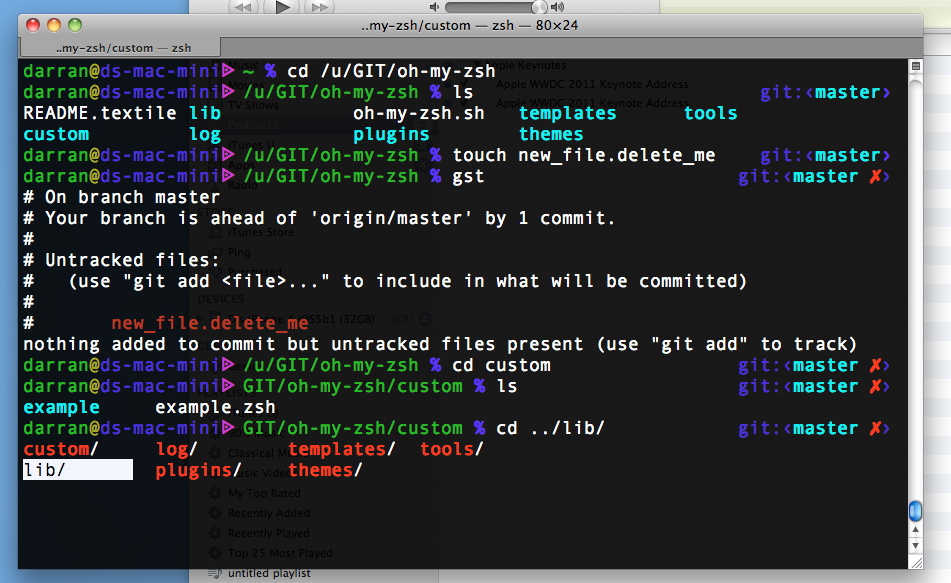Screen dimensions: 951x583
Task: Select "untitled playlist" in the iTunes sidebar
Action: tap(268, 573)
